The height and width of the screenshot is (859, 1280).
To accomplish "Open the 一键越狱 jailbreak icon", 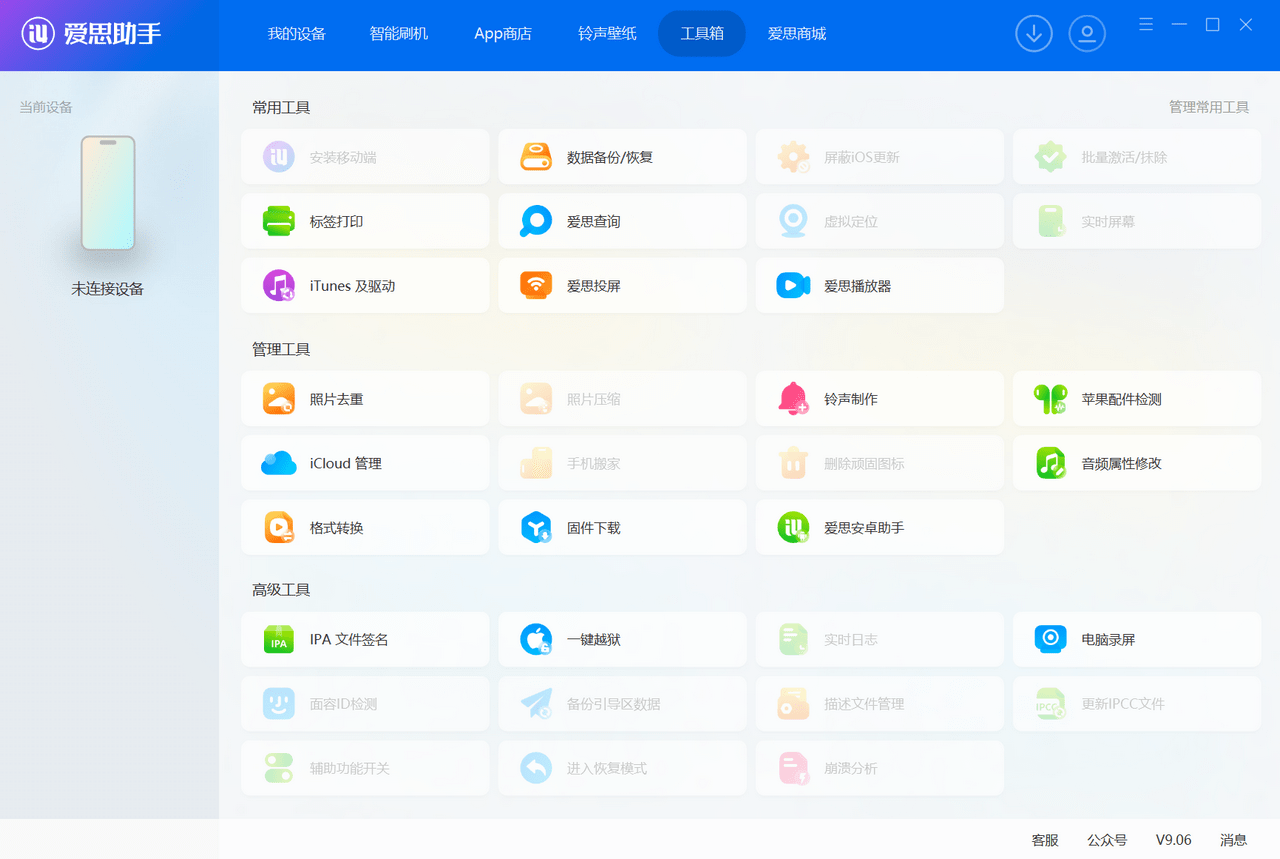I will (536, 640).
